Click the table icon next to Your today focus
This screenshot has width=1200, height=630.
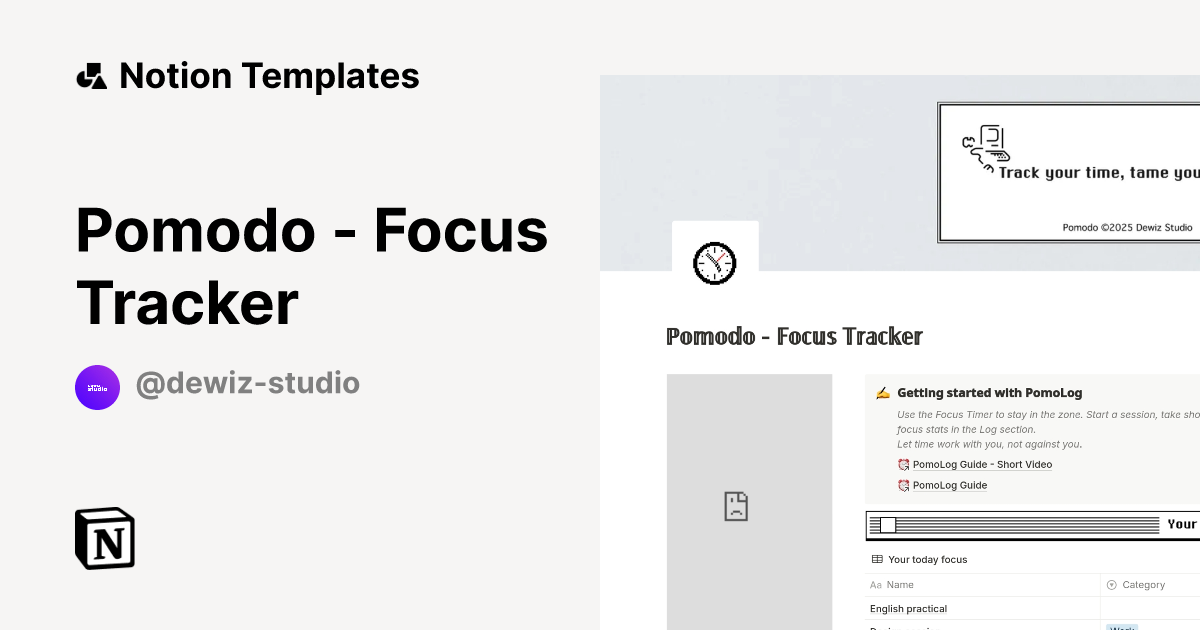pyautogui.click(x=876, y=559)
